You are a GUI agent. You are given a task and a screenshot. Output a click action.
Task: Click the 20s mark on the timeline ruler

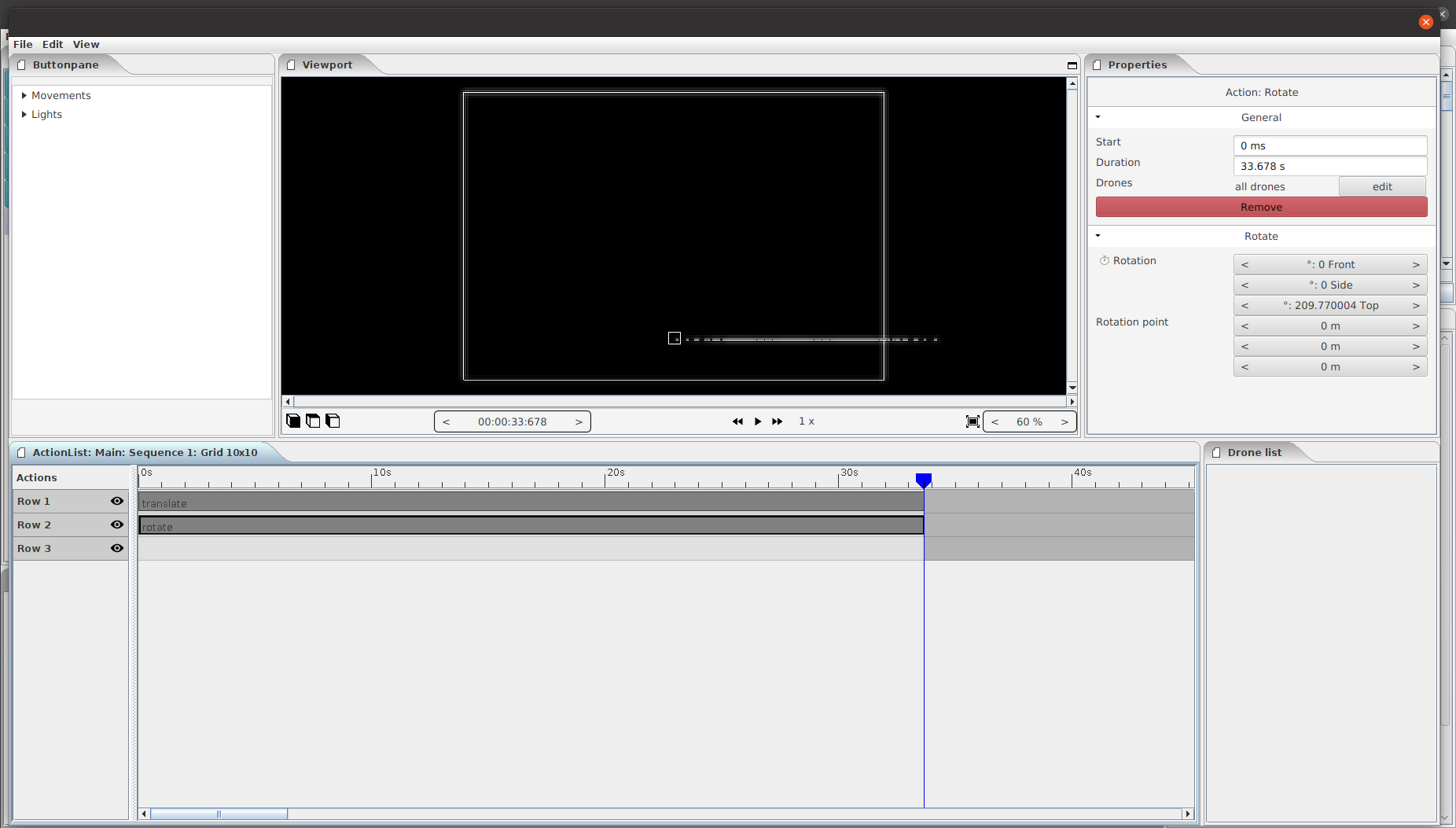pos(616,473)
